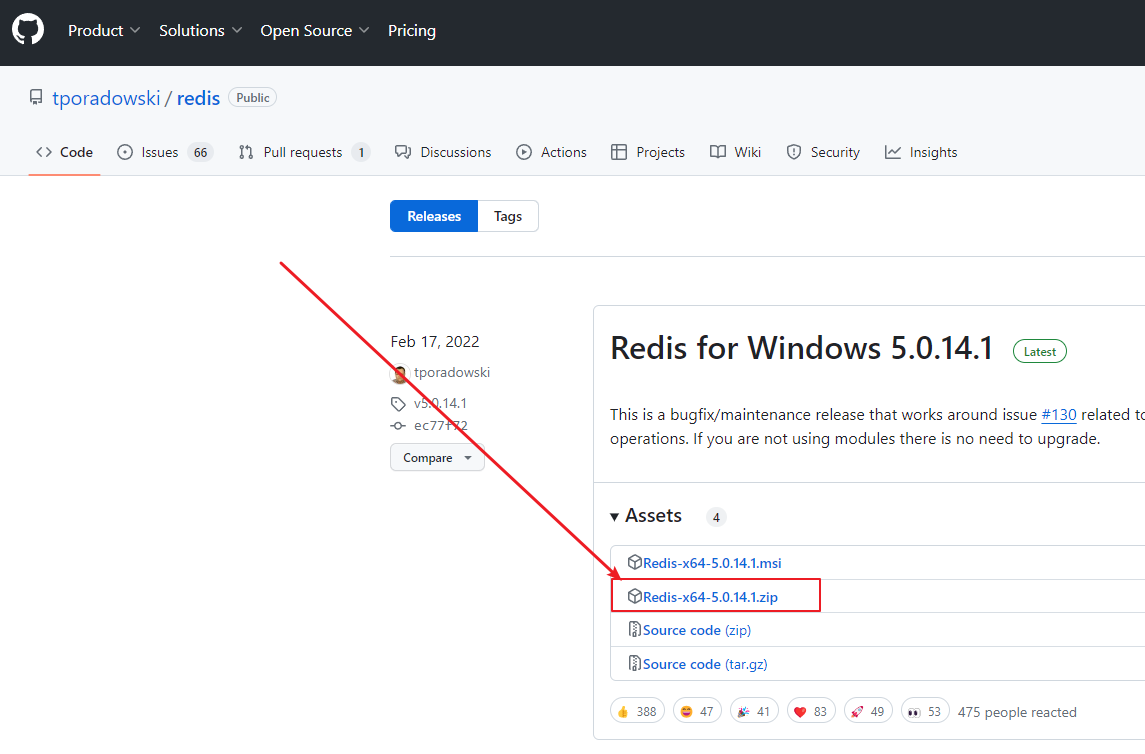The width and height of the screenshot is (1145, 754).
Task: Click the commit icon beside ec77f72
Action: (x=398, y=426)
